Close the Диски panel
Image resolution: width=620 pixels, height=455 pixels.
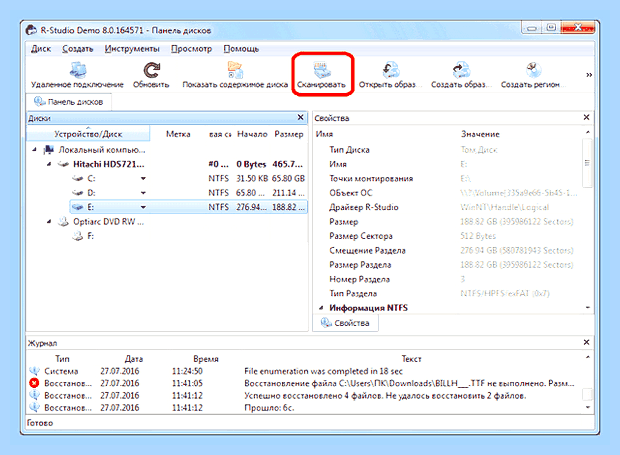301,117
